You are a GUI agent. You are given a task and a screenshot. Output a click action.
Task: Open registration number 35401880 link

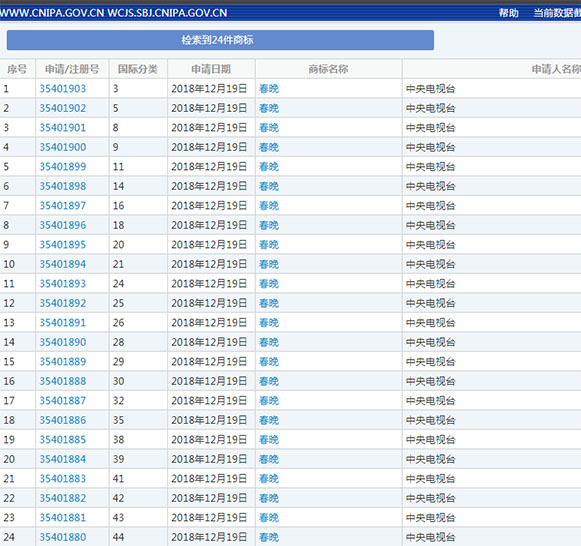[x=63, y=537]
